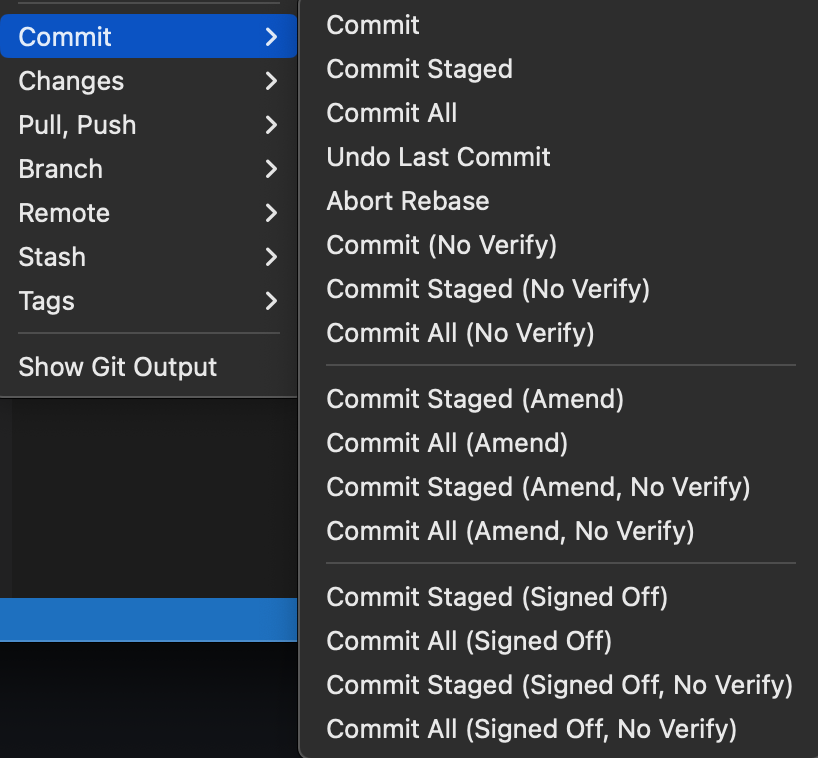
Task: Choose Commit All
Action: pos(391,113)
